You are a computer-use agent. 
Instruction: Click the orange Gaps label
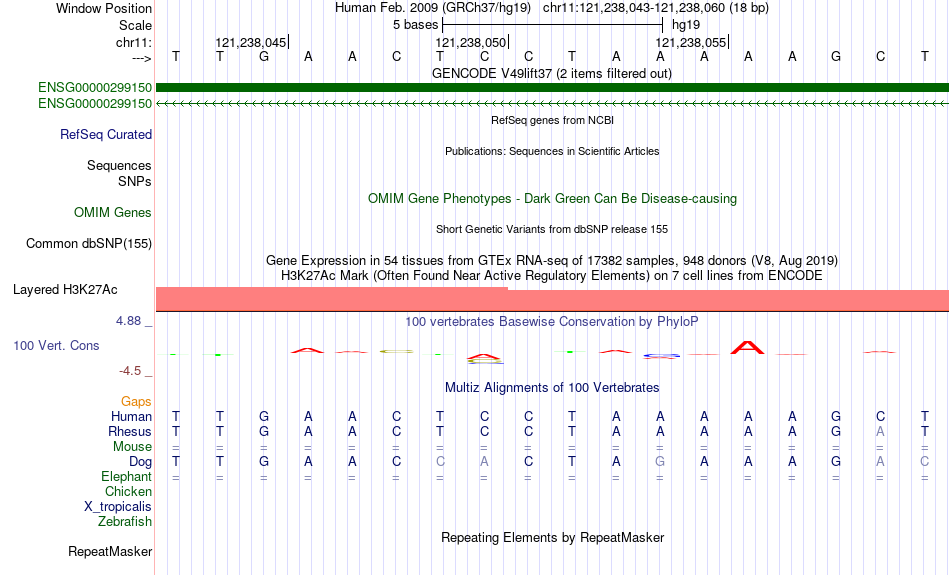point(136,402)
